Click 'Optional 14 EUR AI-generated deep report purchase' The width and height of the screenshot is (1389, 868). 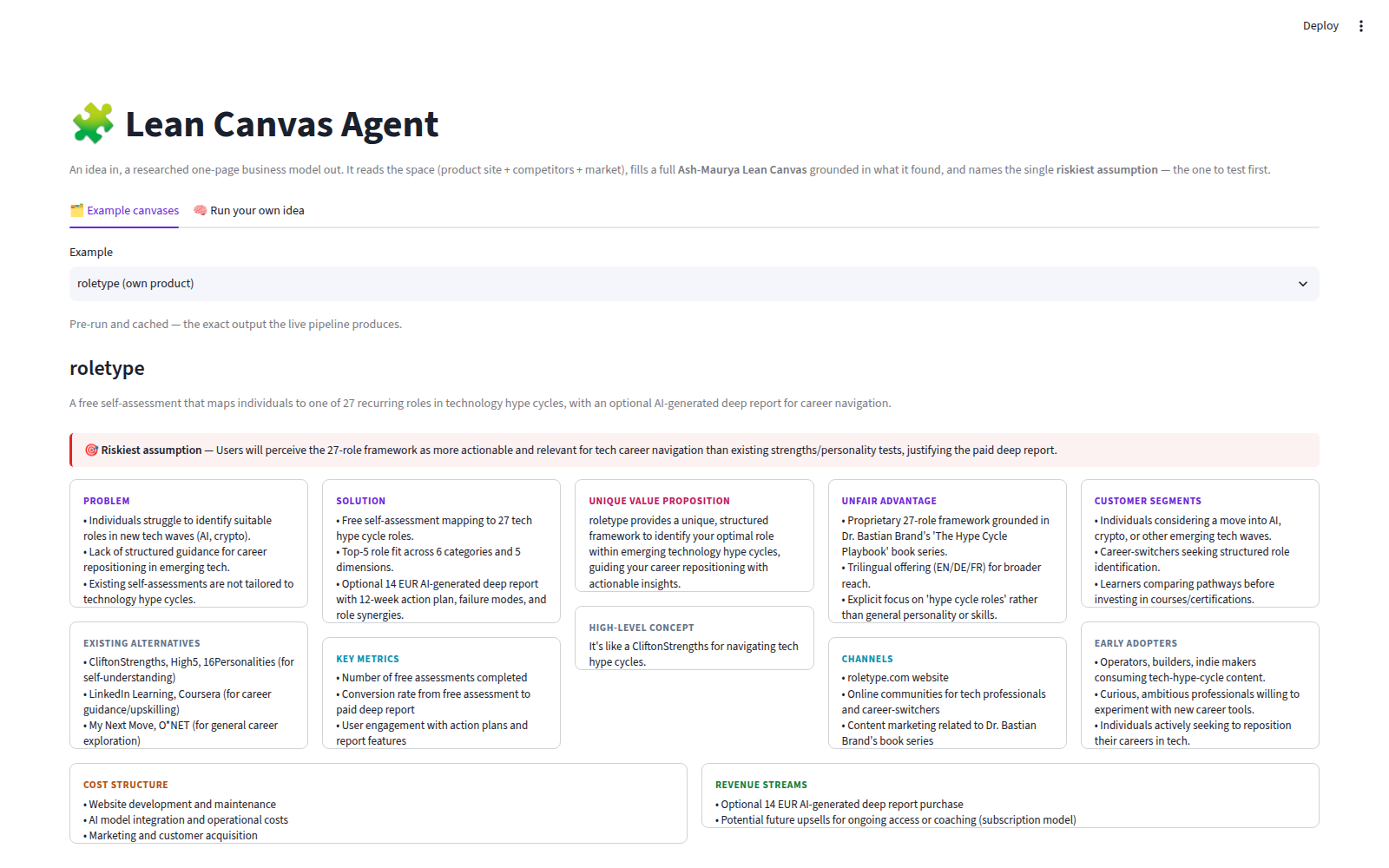point(839,805)
